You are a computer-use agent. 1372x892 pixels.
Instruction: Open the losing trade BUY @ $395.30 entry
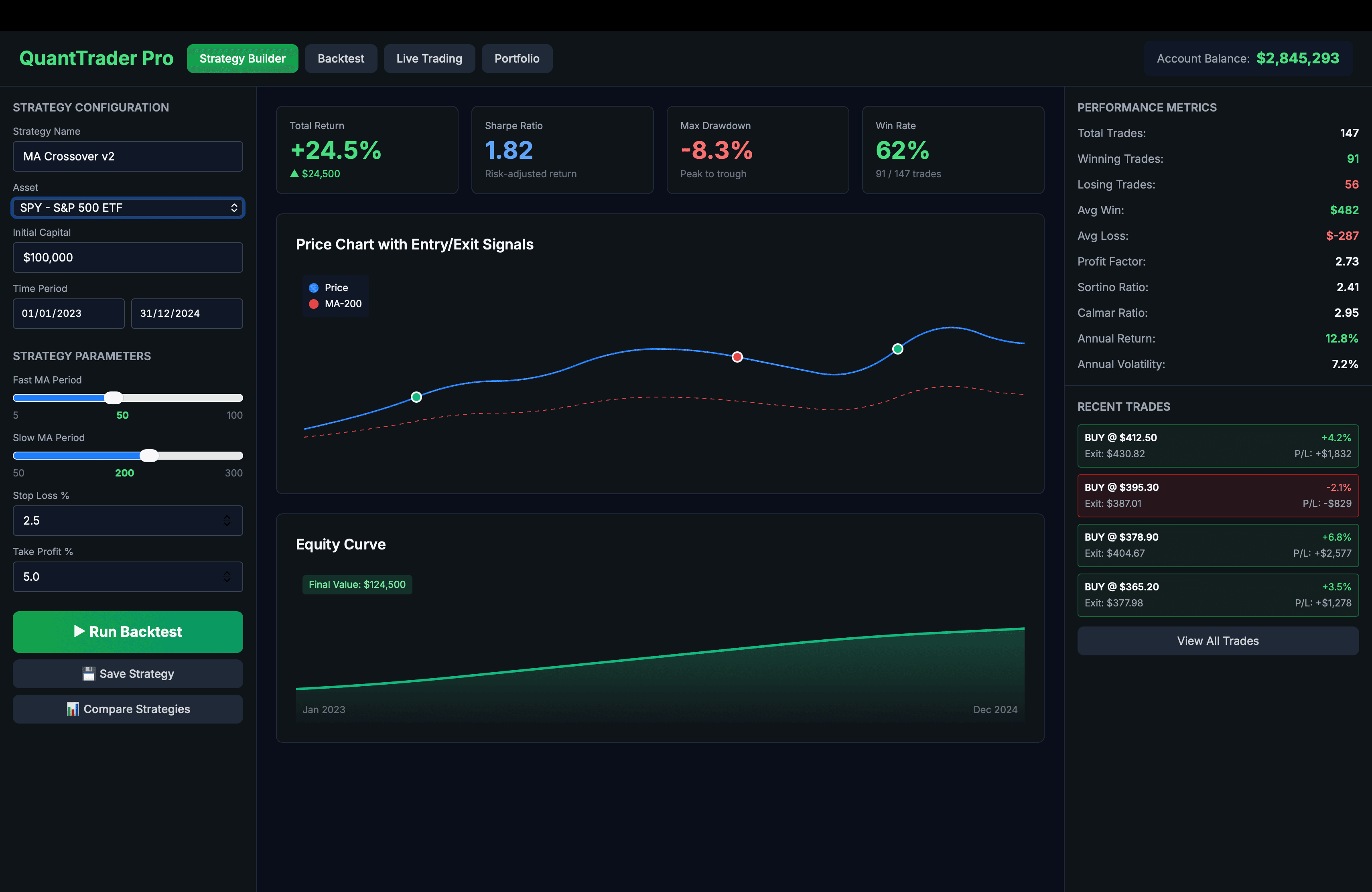[x=1217, y=495]
